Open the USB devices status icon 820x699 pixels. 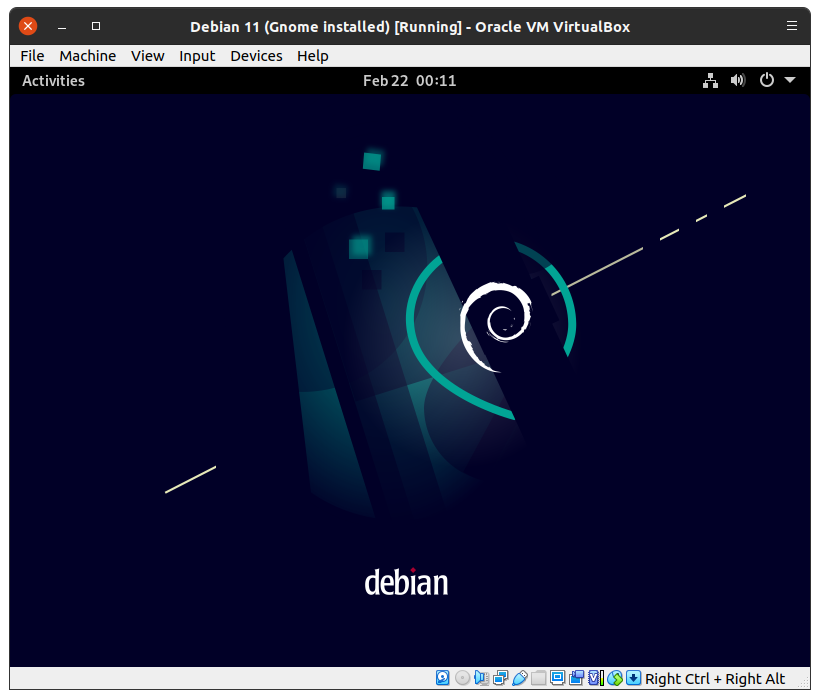pyautogui.click(x=519, y=678)
